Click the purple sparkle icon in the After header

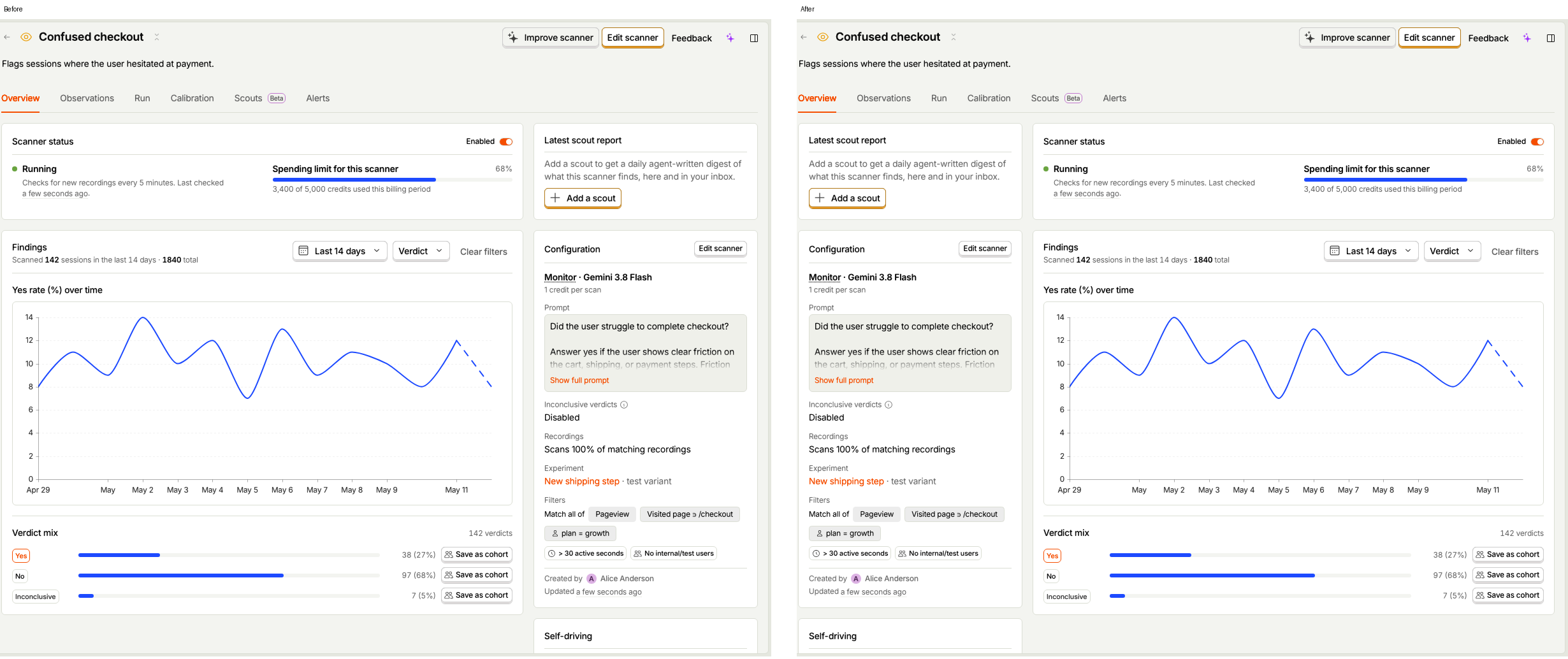[1527, 38]
